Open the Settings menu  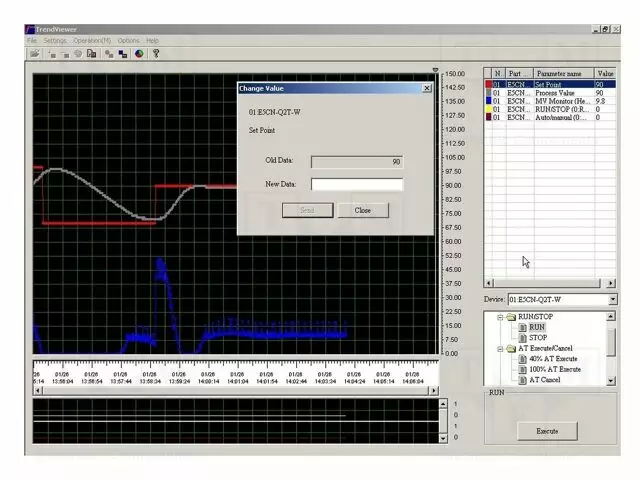click(54, 41)
